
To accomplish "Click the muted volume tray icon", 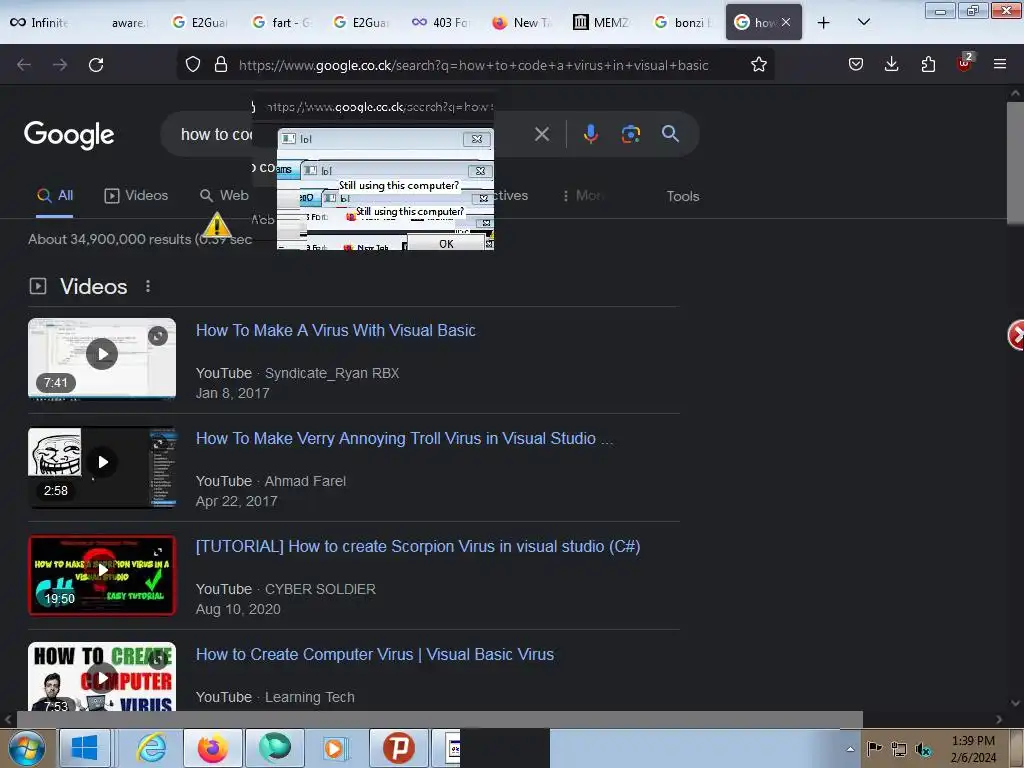I will [x=923, y=749].
